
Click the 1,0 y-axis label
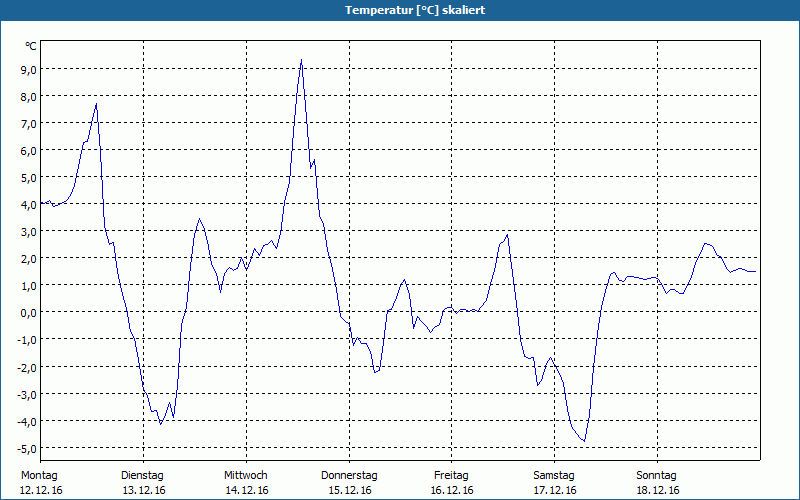(x=28, y=286)
